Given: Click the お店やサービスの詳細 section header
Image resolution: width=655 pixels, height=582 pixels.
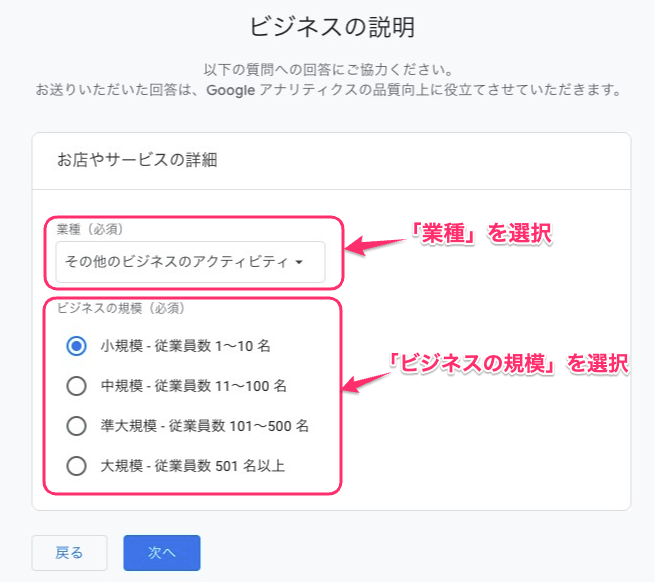Looking at the screenshot, I should pos(138,159).
